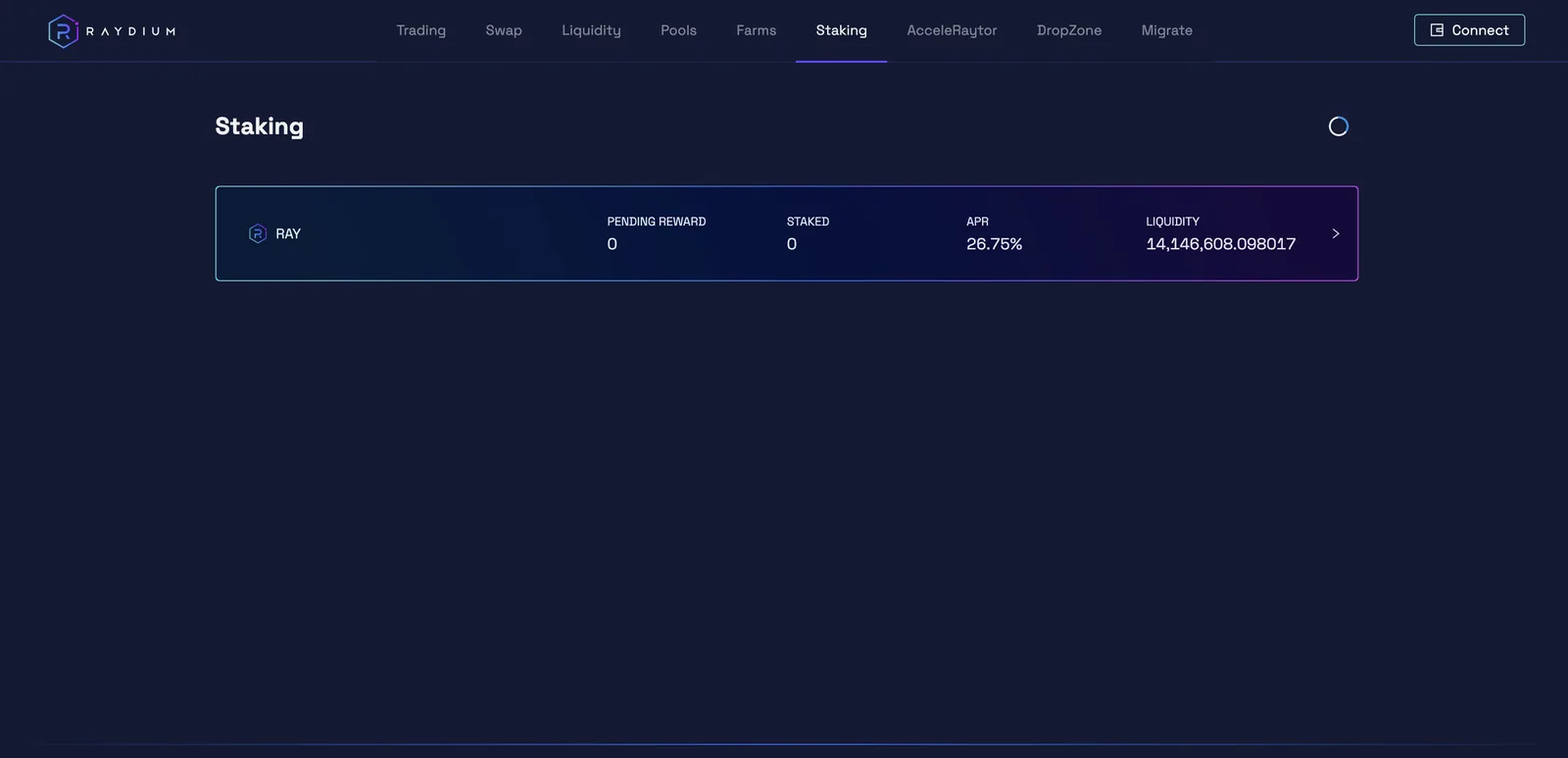Open the Migrate tab
The image size is (1568, 758).
(x=1167, y=30)
